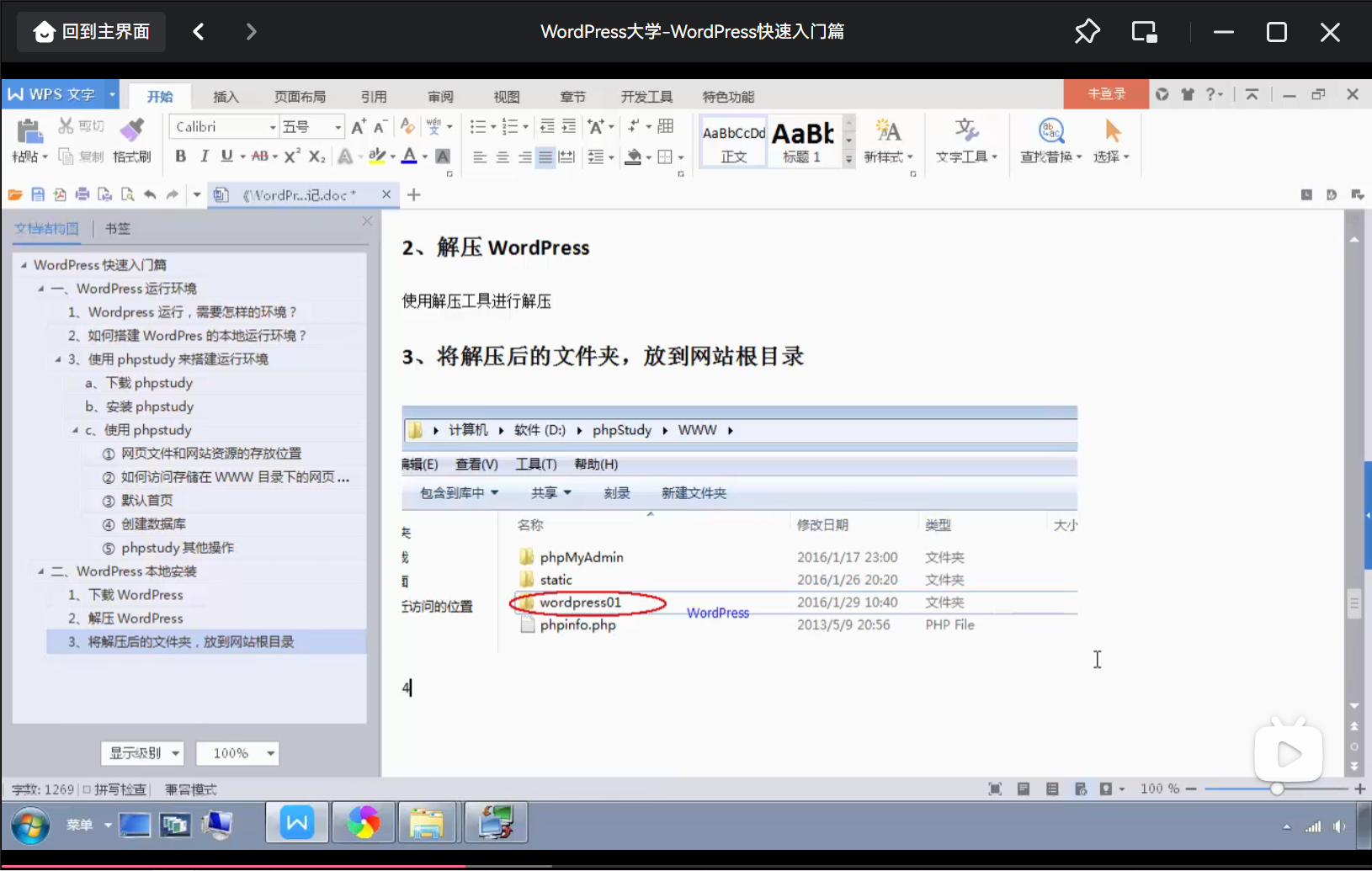
Task: Select the 正文 style in gallery
Action: (733, 141)
